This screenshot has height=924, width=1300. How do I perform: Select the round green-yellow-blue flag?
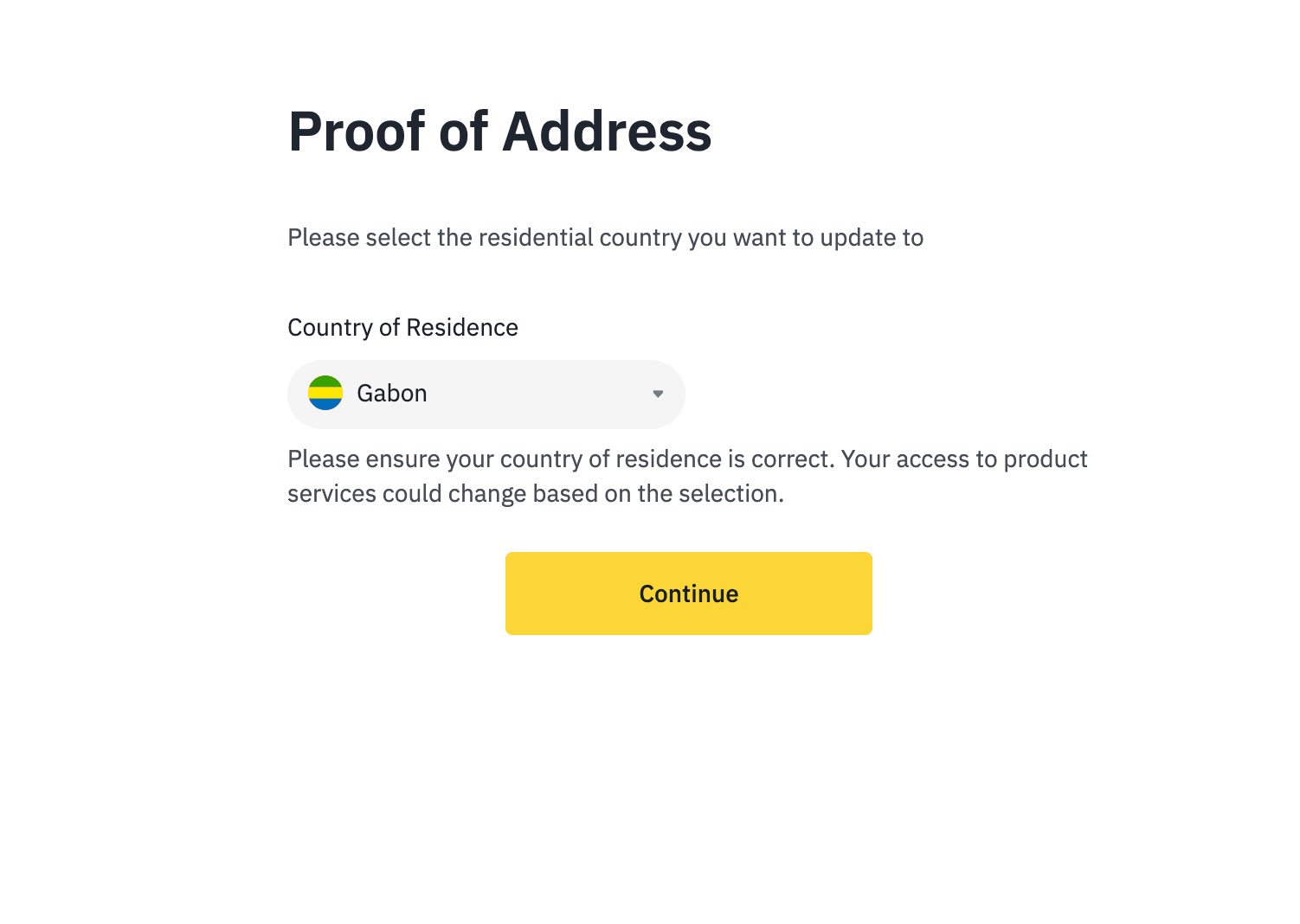click(x=325, y=393)
